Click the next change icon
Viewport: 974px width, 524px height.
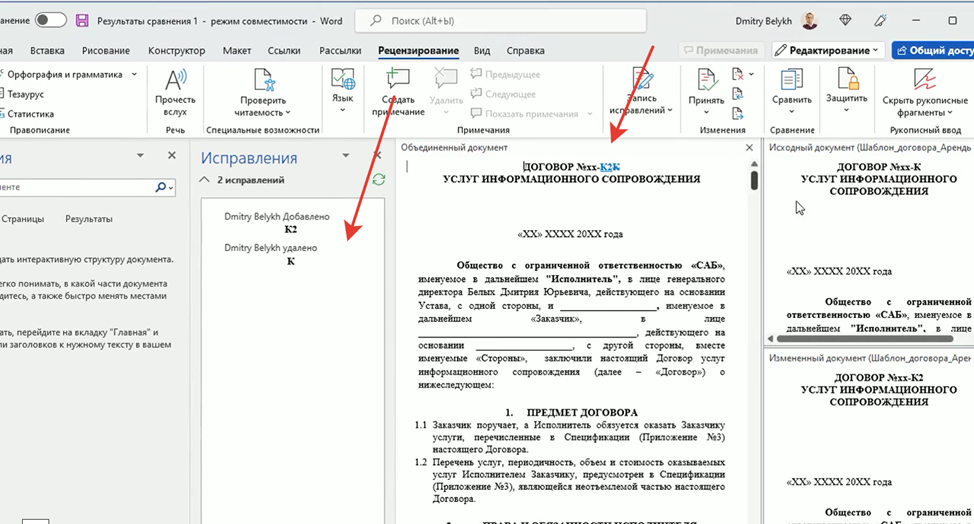(738, 114)
